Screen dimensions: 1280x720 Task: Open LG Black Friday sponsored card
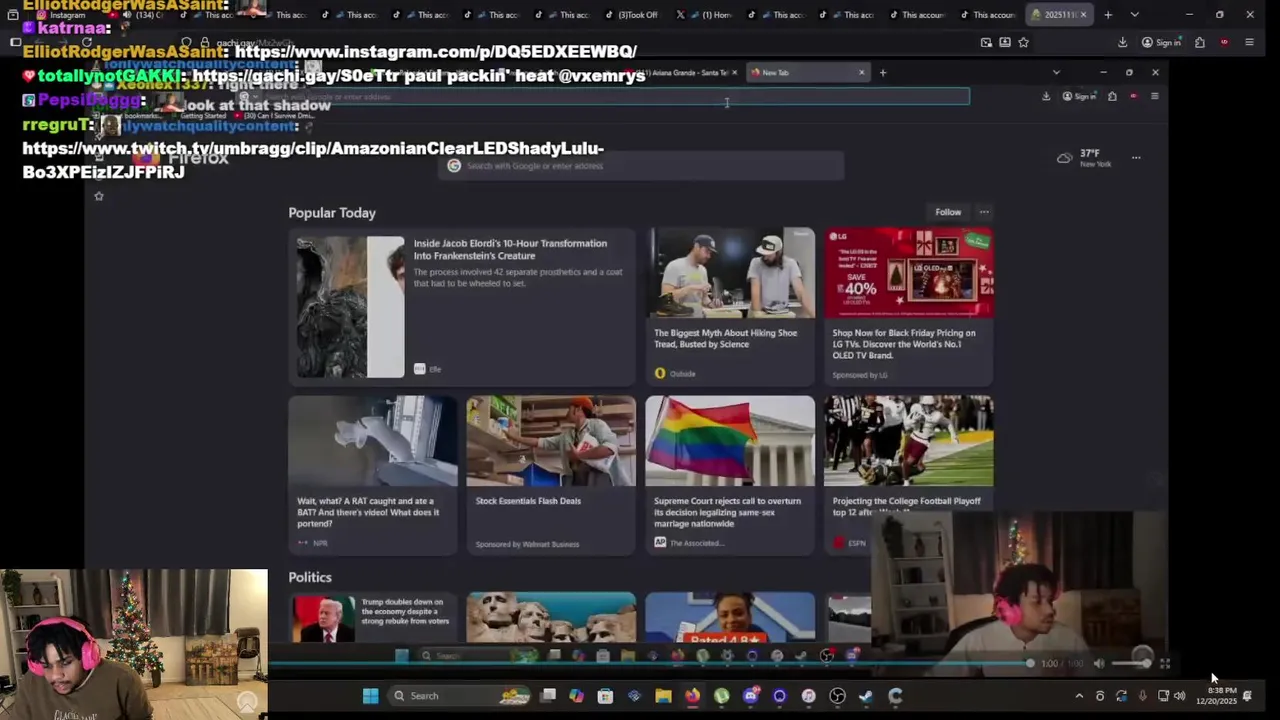(x=908, y=307)
